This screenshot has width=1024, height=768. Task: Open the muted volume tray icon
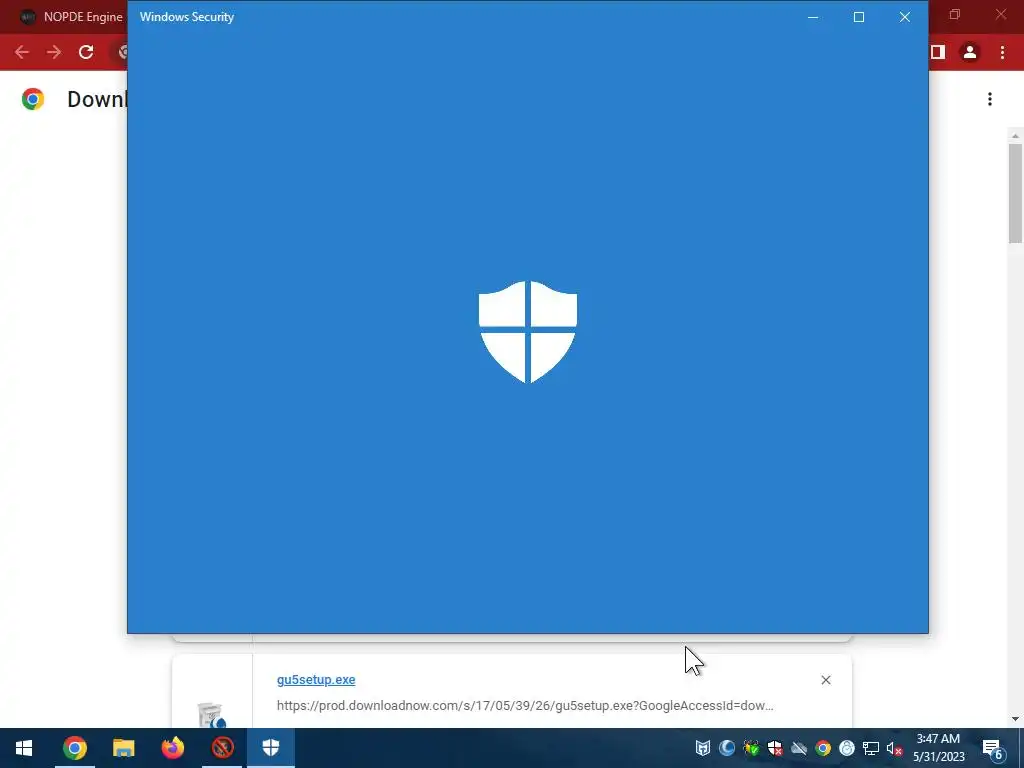coord(894,748)
